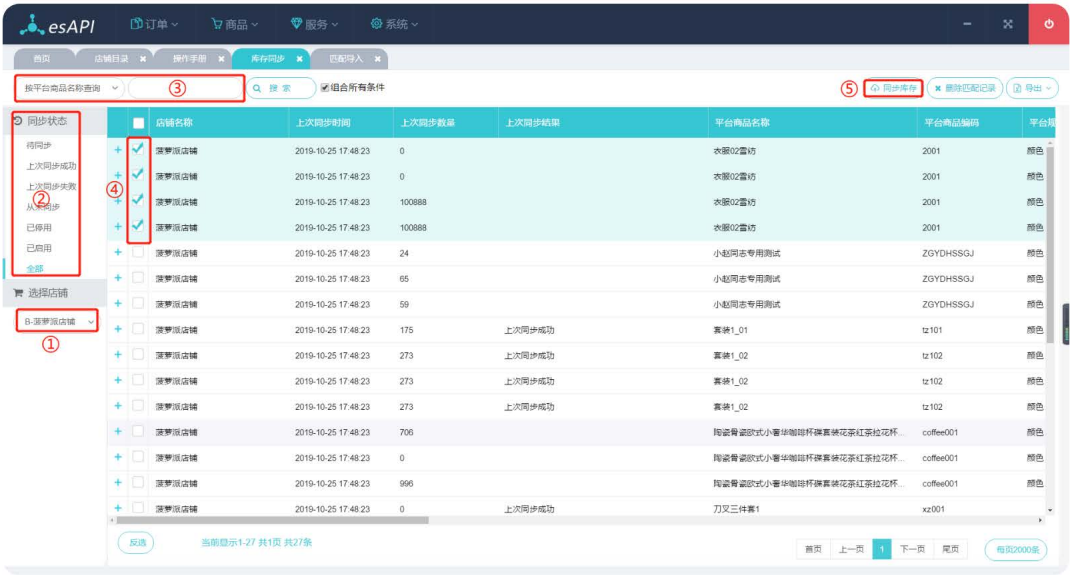Open the 导出 export dropdown

click(x=1033, y=88)
